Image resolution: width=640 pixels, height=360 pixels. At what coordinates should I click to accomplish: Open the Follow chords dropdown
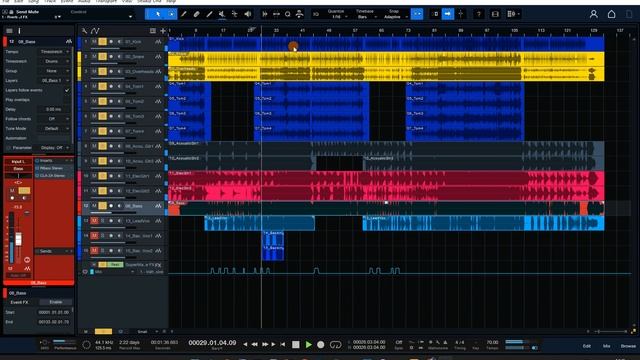pos(54,119)
